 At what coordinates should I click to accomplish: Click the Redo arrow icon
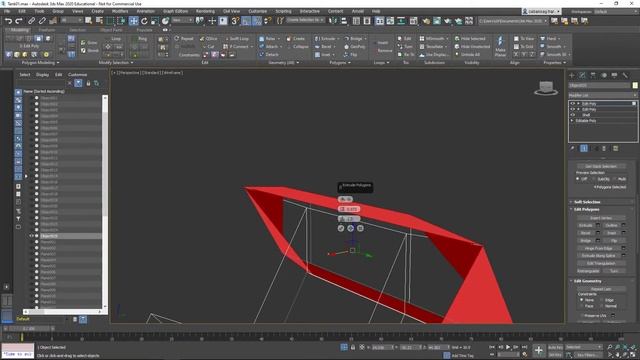point(19,21)
